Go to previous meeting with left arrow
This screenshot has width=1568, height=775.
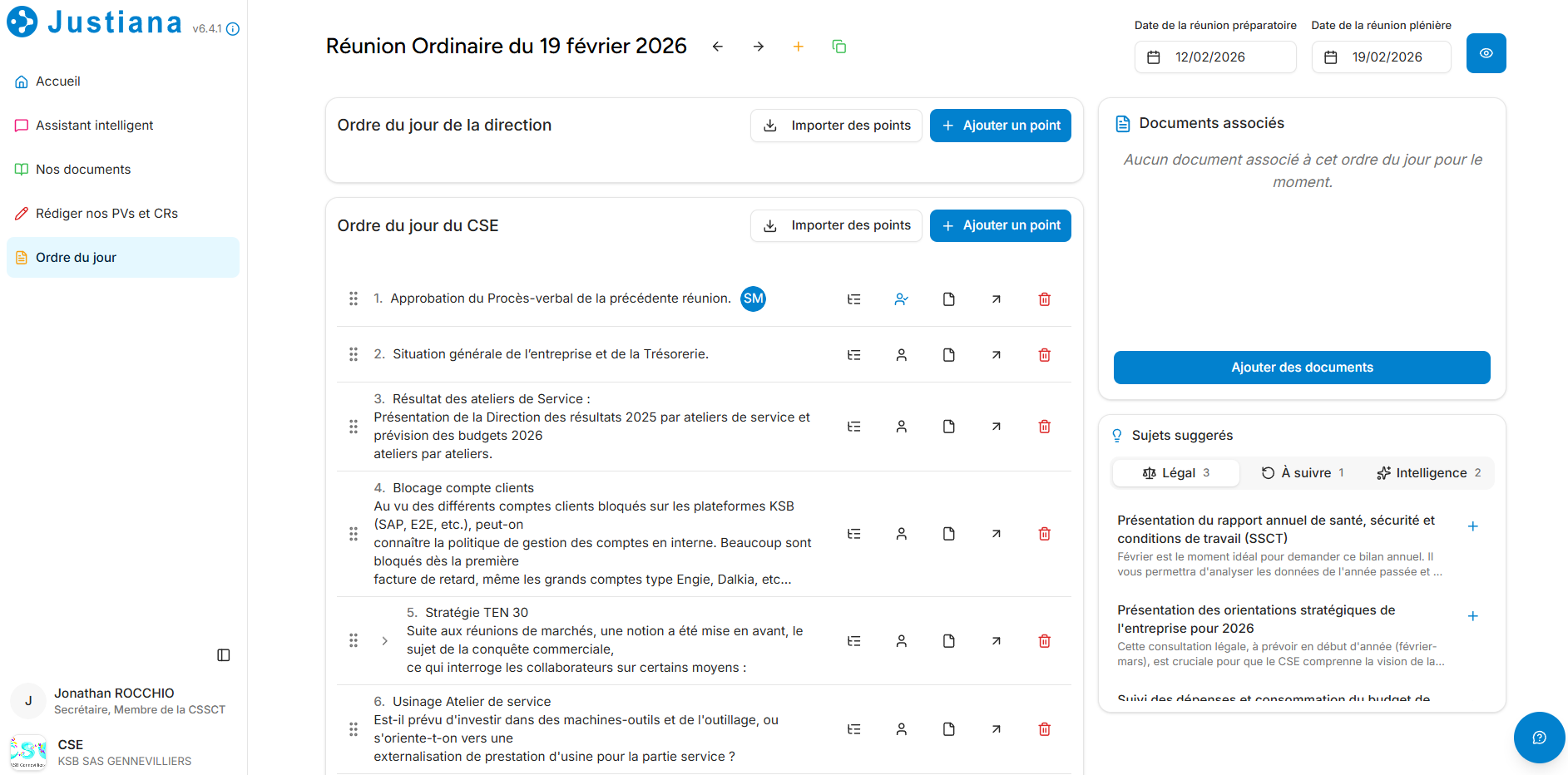pyautogui.click(x=718, y=47)
